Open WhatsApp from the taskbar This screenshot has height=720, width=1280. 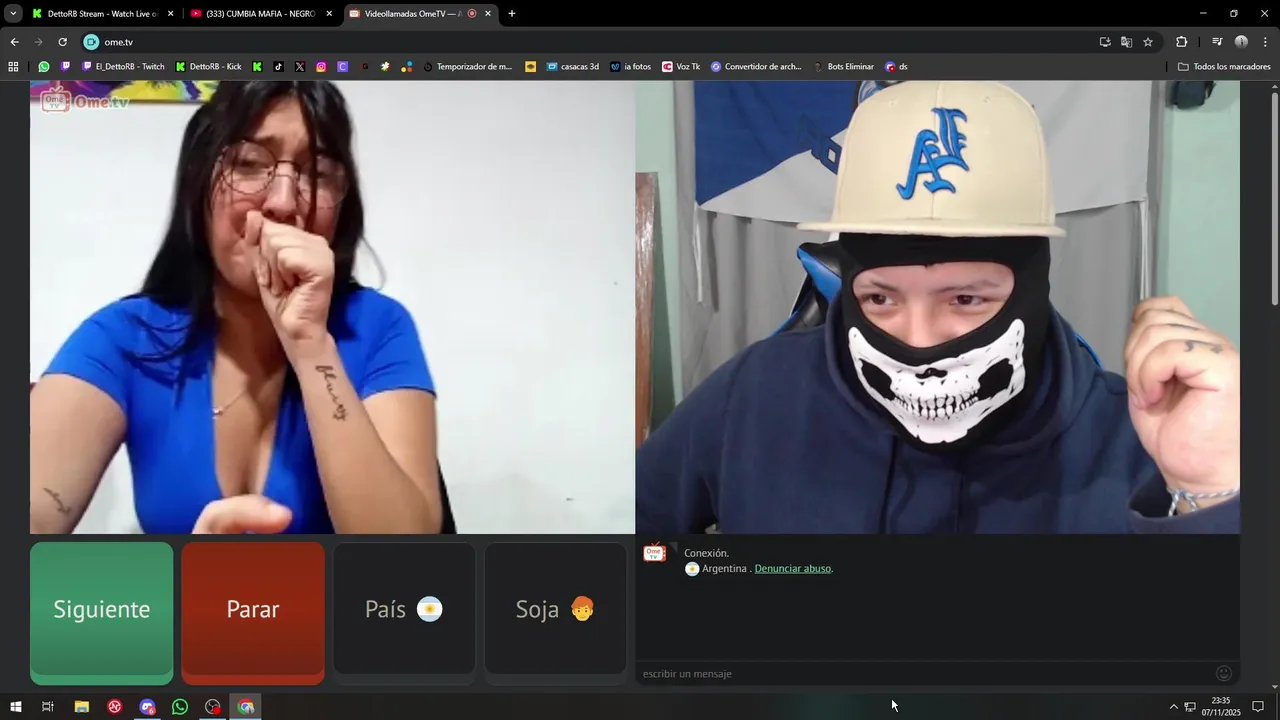(180, 707)
